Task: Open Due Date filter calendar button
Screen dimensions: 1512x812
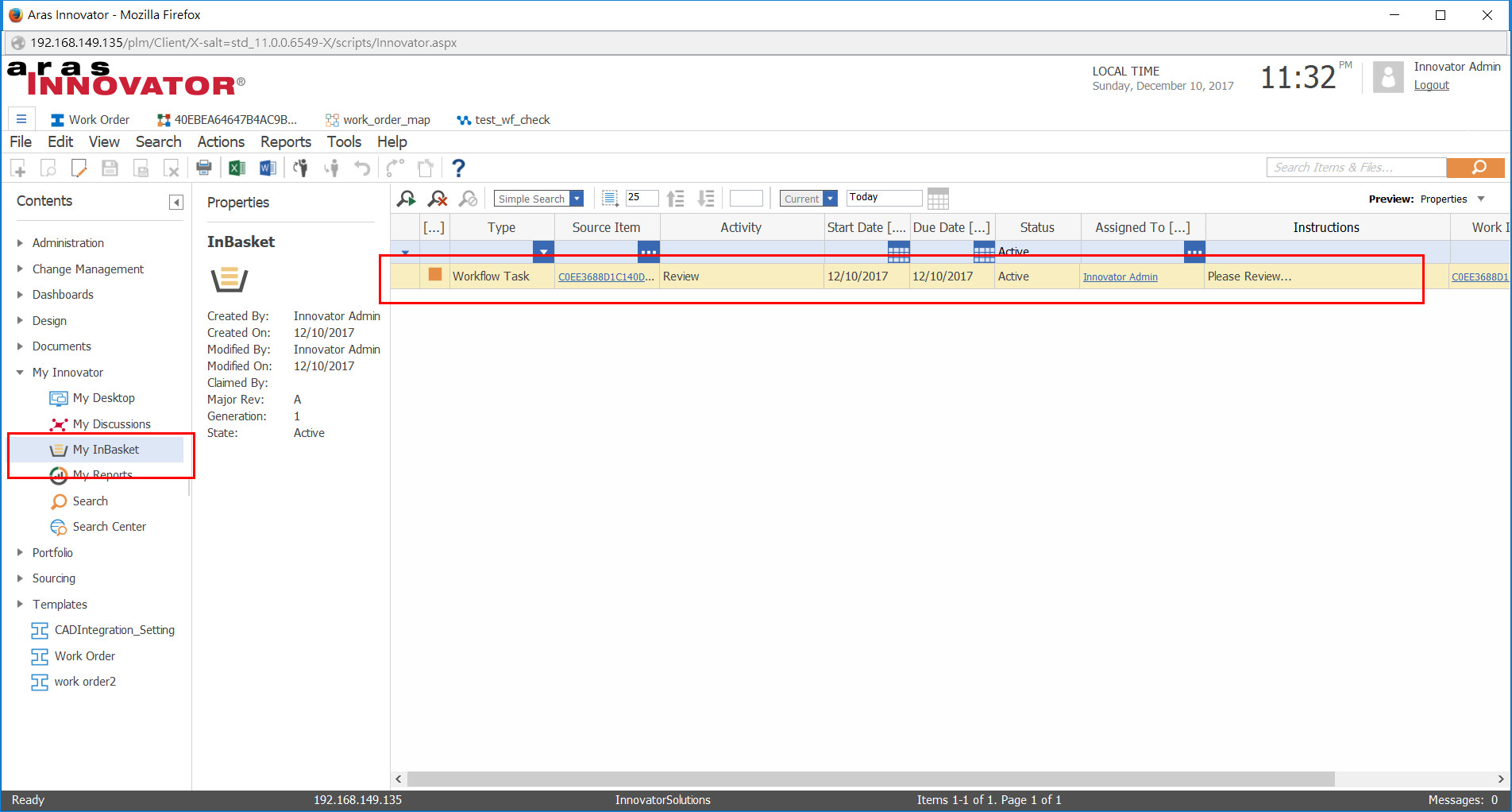Action: 984,253
